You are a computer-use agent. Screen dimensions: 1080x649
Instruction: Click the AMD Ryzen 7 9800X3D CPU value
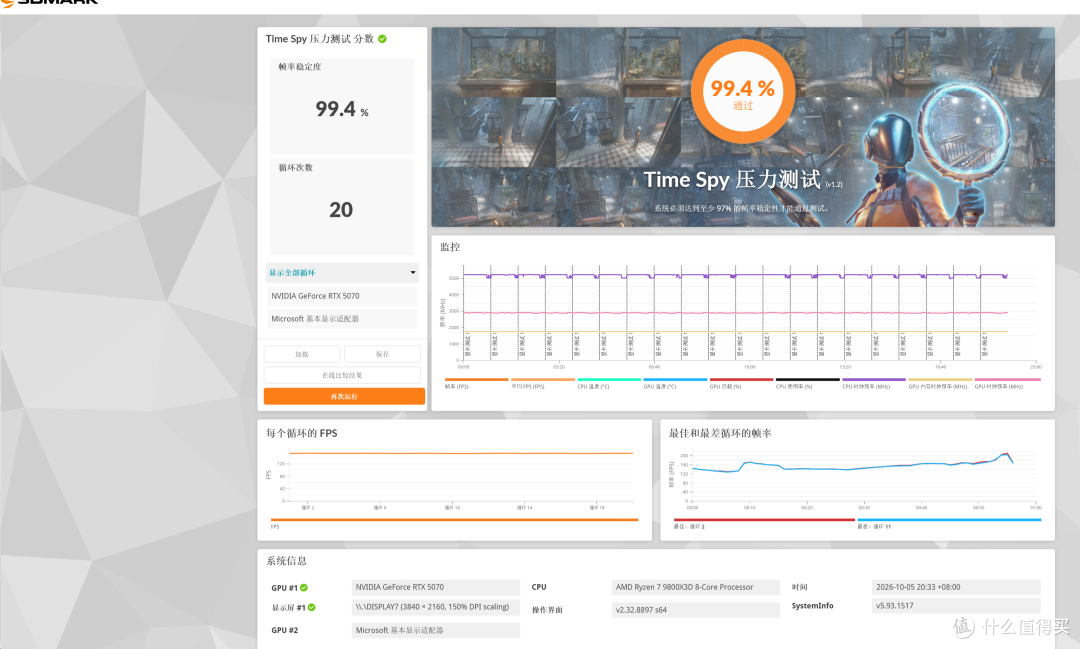696,588
